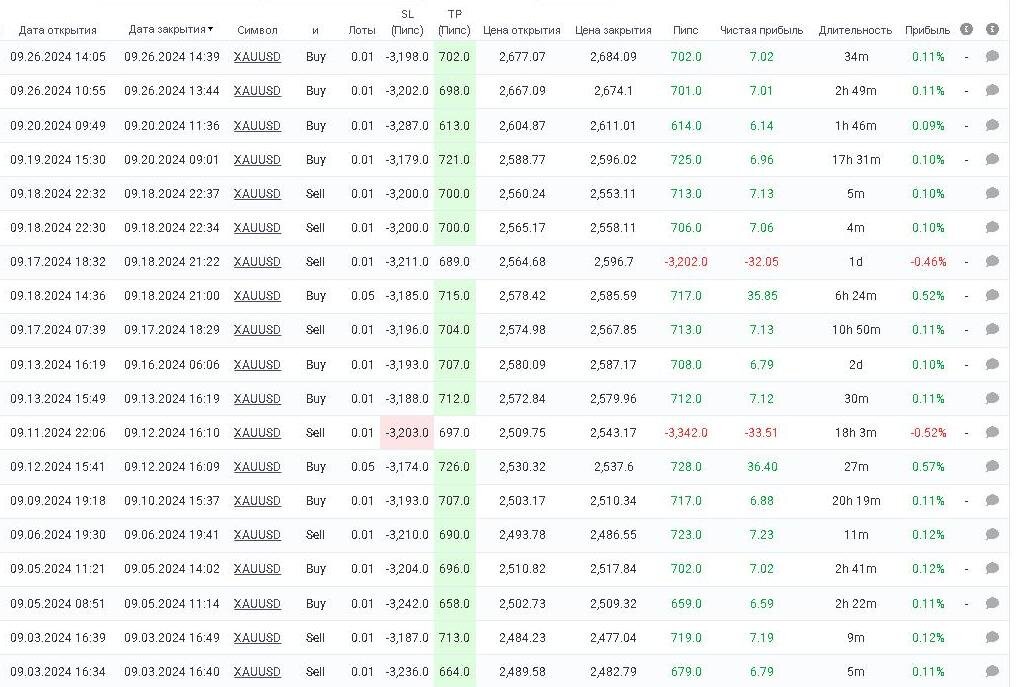The image size is (1025, 687).
Task: Sort by и (action) column header
Action: tap(315, 30)
